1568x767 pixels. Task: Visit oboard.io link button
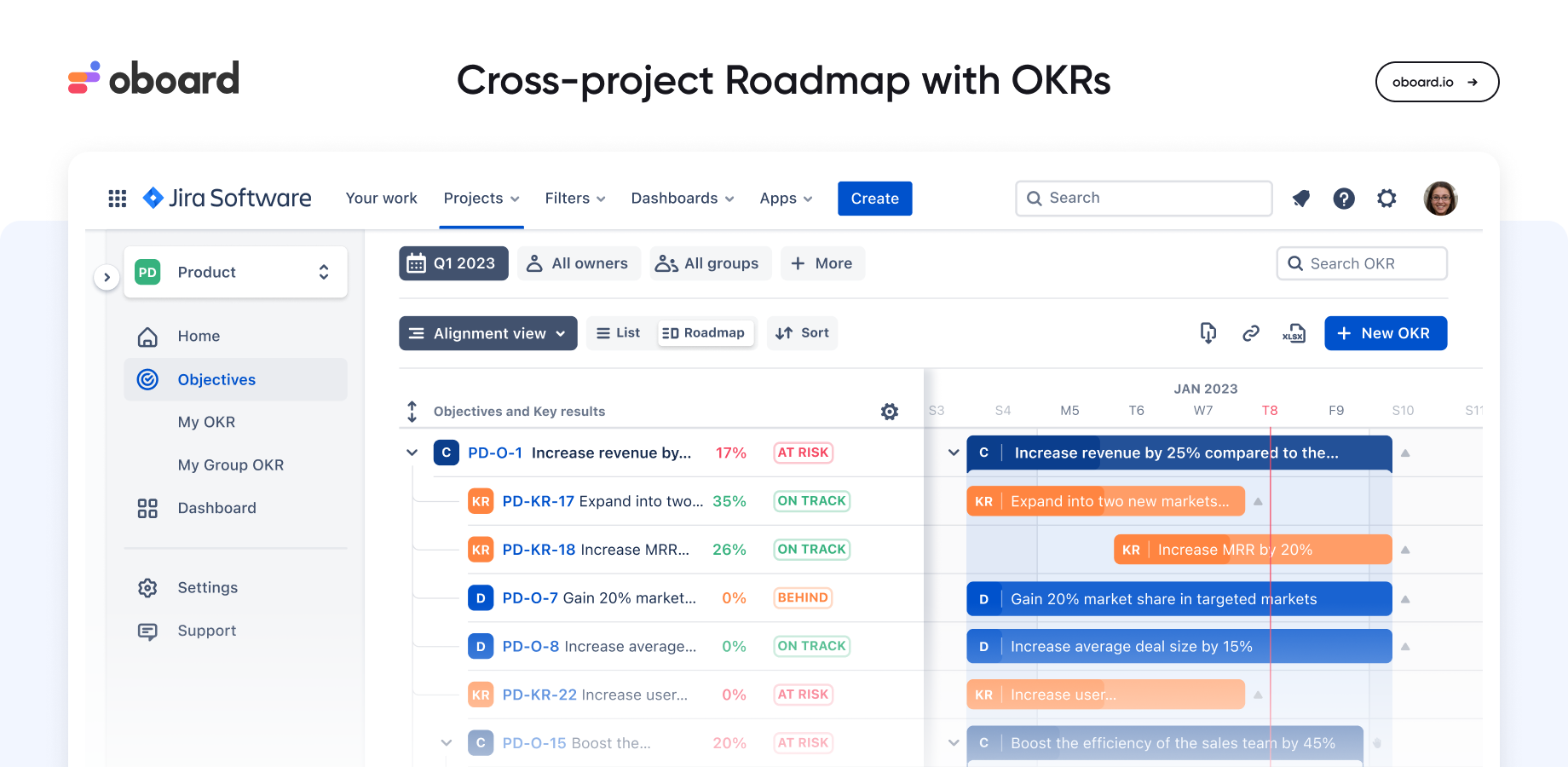tap(1437, 82)
